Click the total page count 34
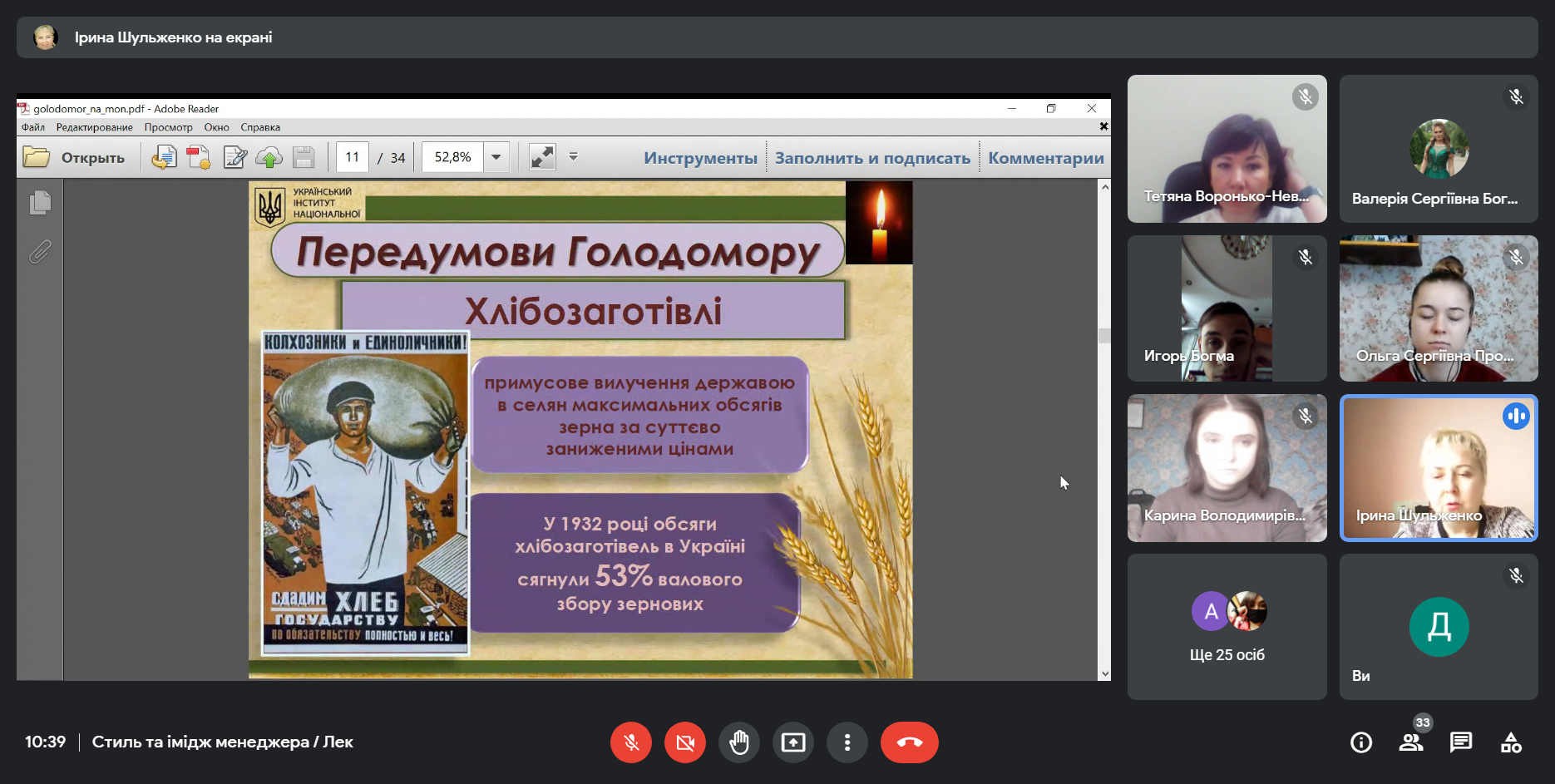The width and height of the screenshot is (1555, 784). (x=397, y=157)
